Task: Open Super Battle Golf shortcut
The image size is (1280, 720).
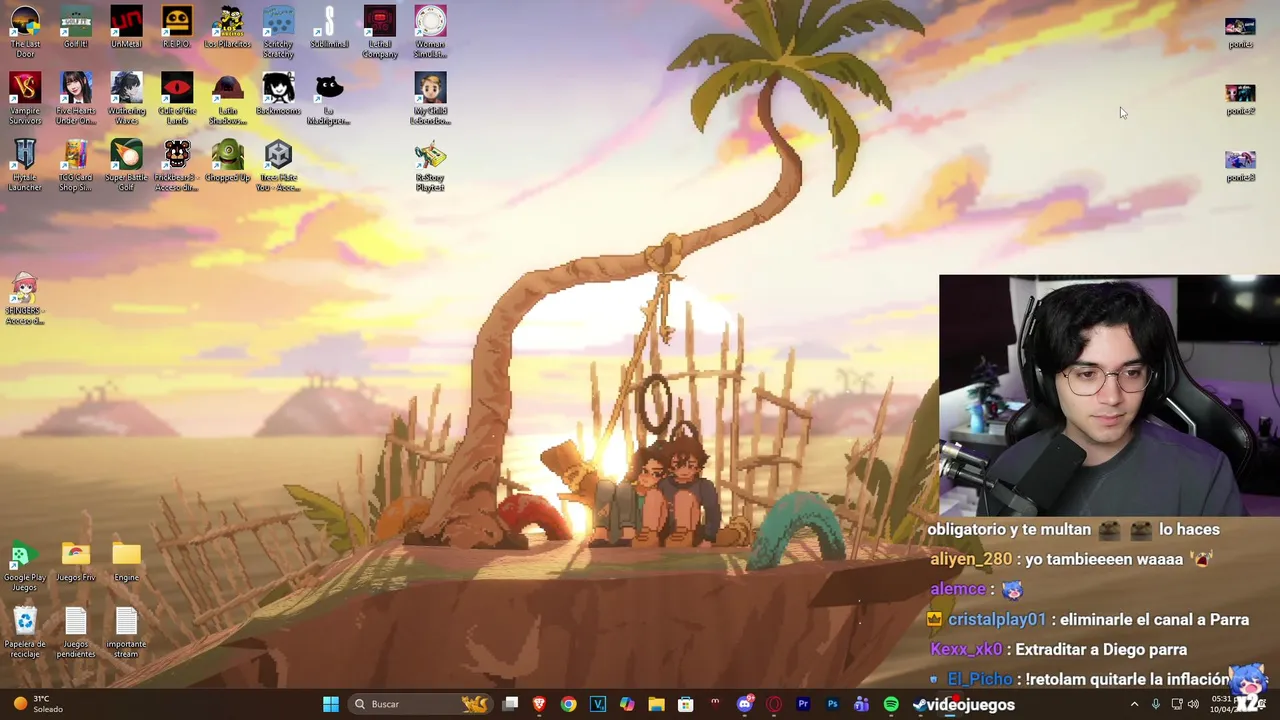Action: click(x=126, y=165)
